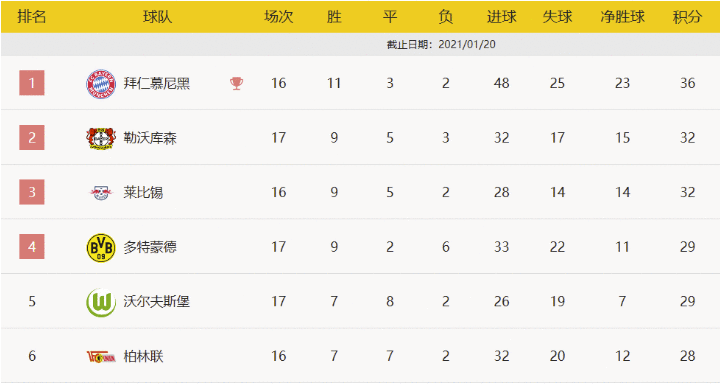Image resolution: width=720 pixels, height=385 pixels.
Task: Click the 截止日期 2021/01/20 date text
Action: (441, 45)
